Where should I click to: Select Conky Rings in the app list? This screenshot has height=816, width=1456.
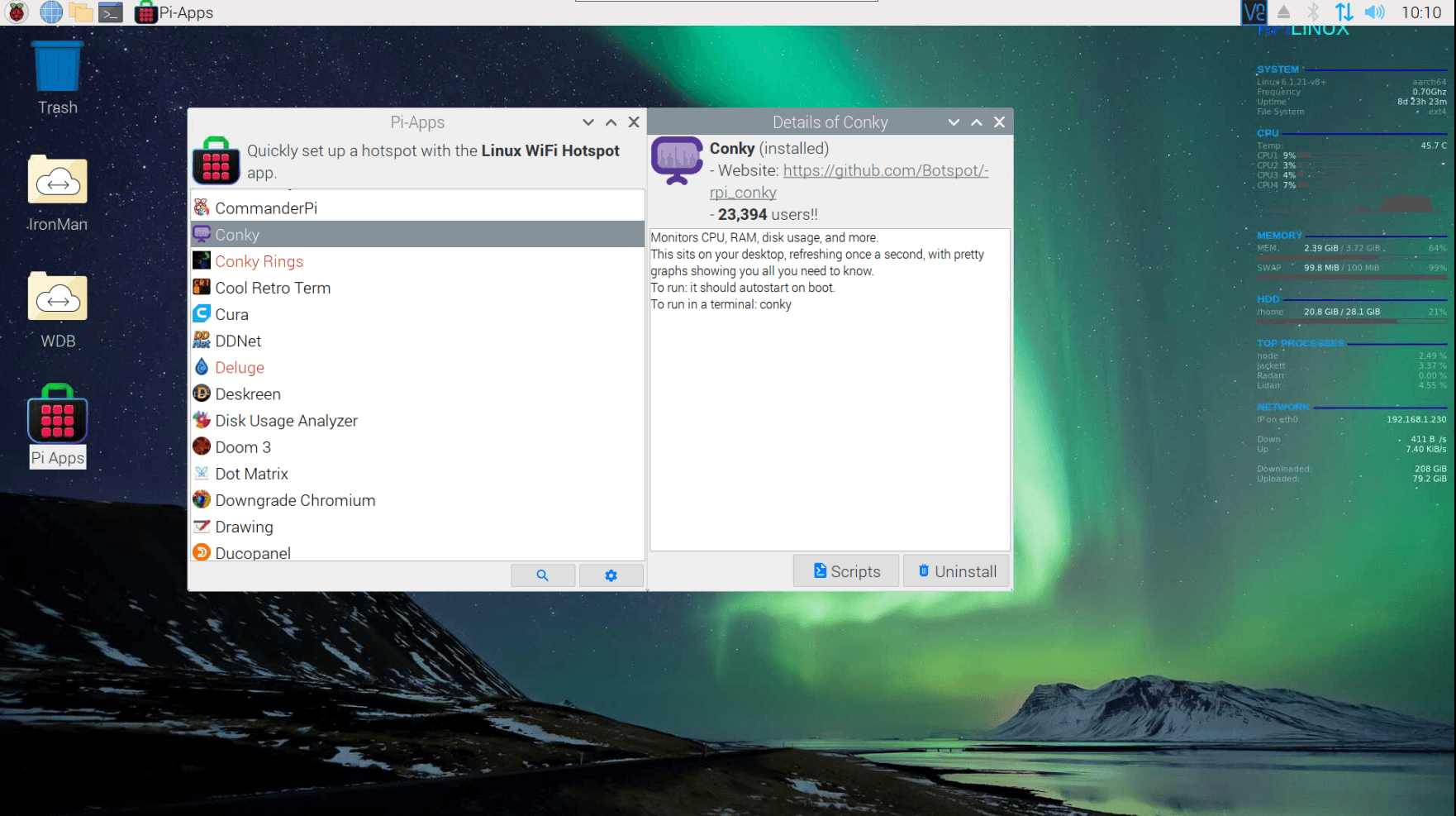pos(259,261)
